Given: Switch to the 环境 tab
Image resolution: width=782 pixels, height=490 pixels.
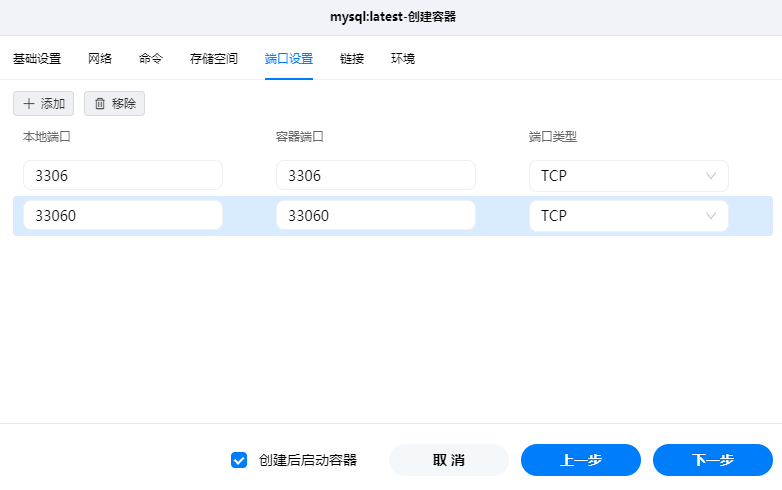Looking at the screenshot, I should (x=402, y=59).
